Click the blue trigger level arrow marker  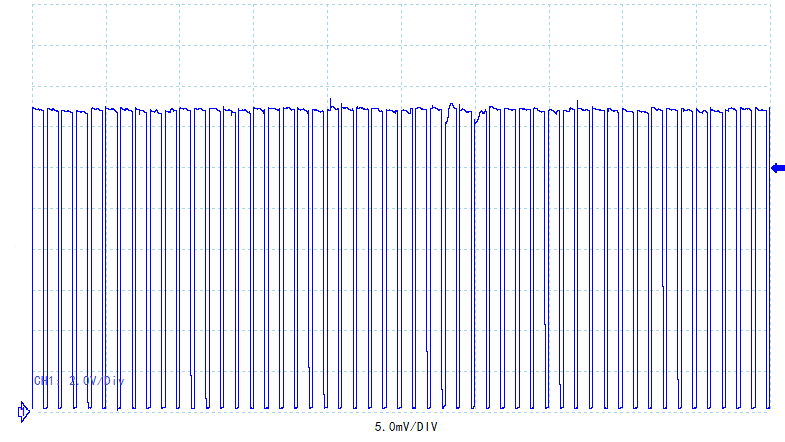[778, 168]
